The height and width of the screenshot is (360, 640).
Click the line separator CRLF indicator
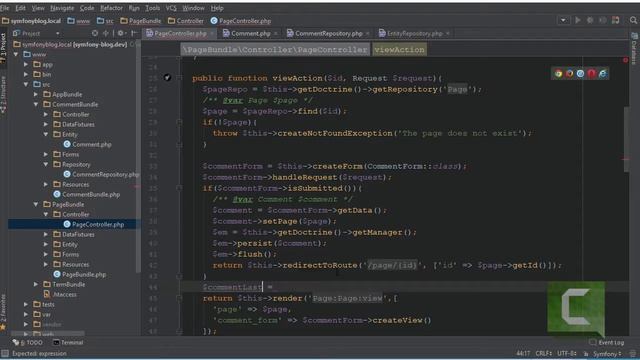[544, 353]
